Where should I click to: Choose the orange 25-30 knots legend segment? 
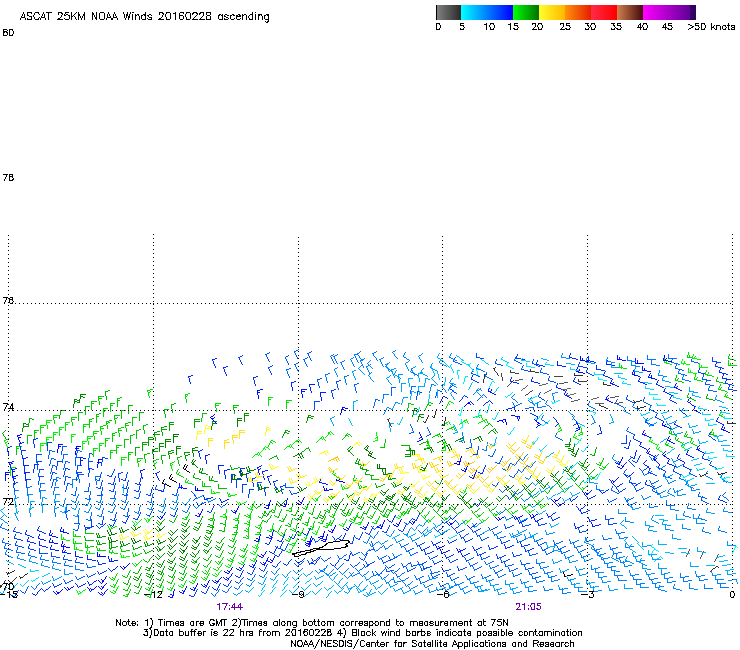click(578, 12)
